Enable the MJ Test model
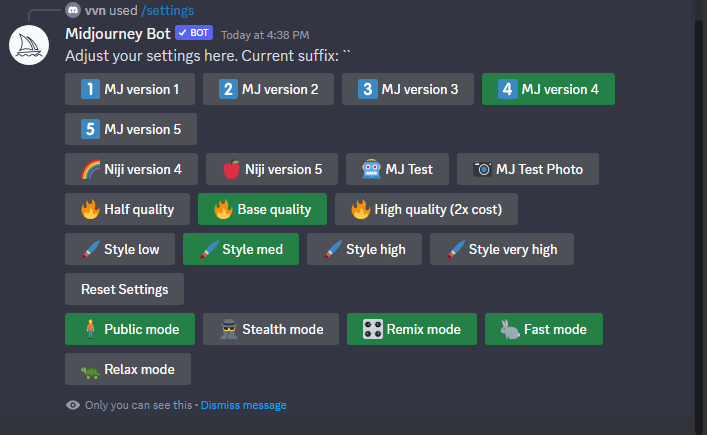707x435 pixels. click(x=397, y=169)
